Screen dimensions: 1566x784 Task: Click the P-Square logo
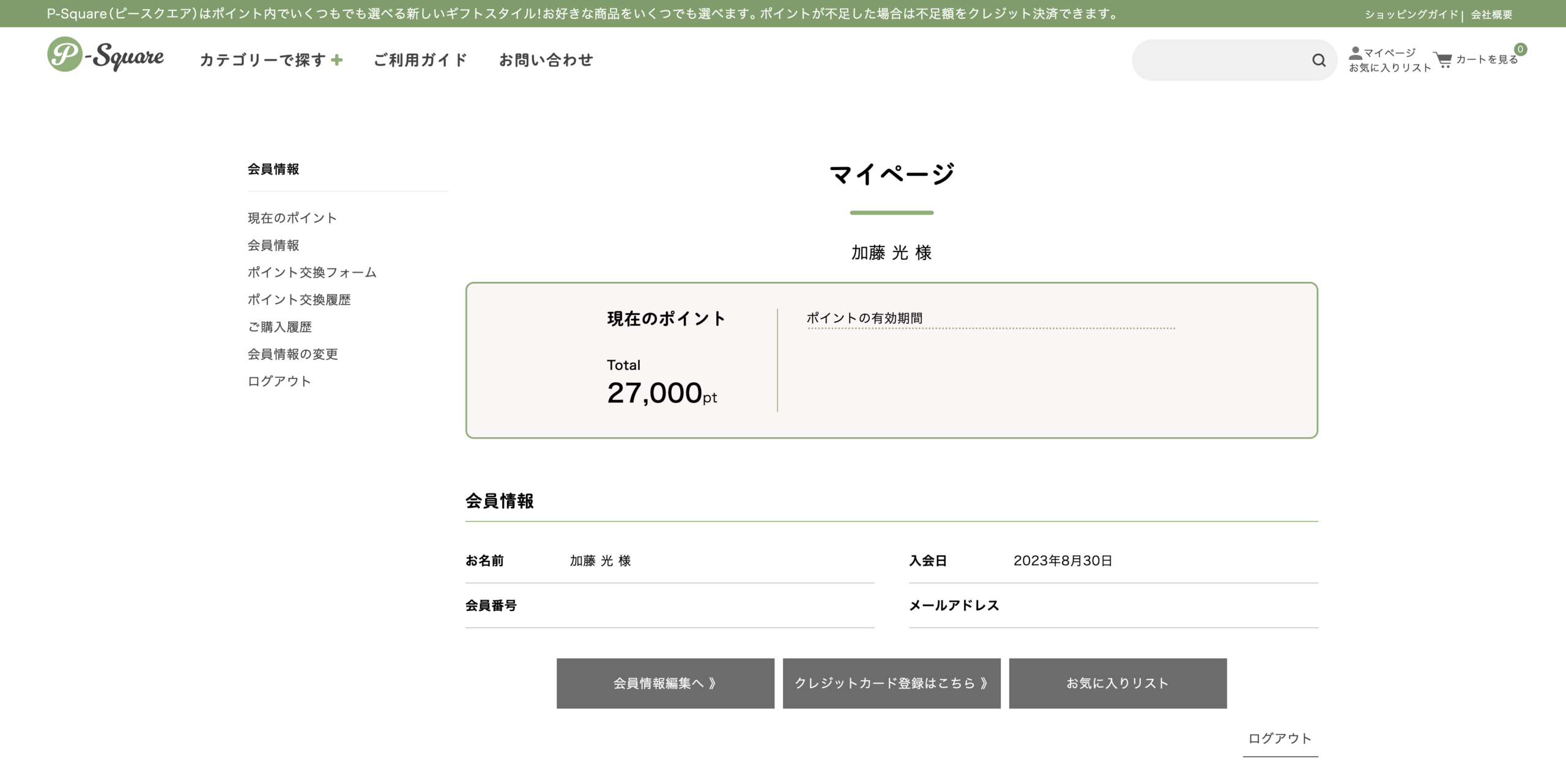tap(106, 57)
